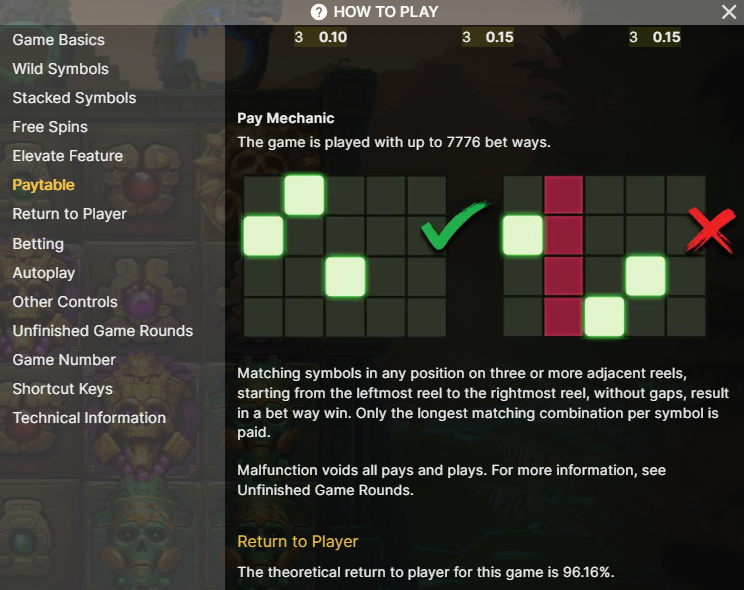Select Stacked Symbols in sidebar
Viewport: 744px width, 590px height.
coord(74,98)
